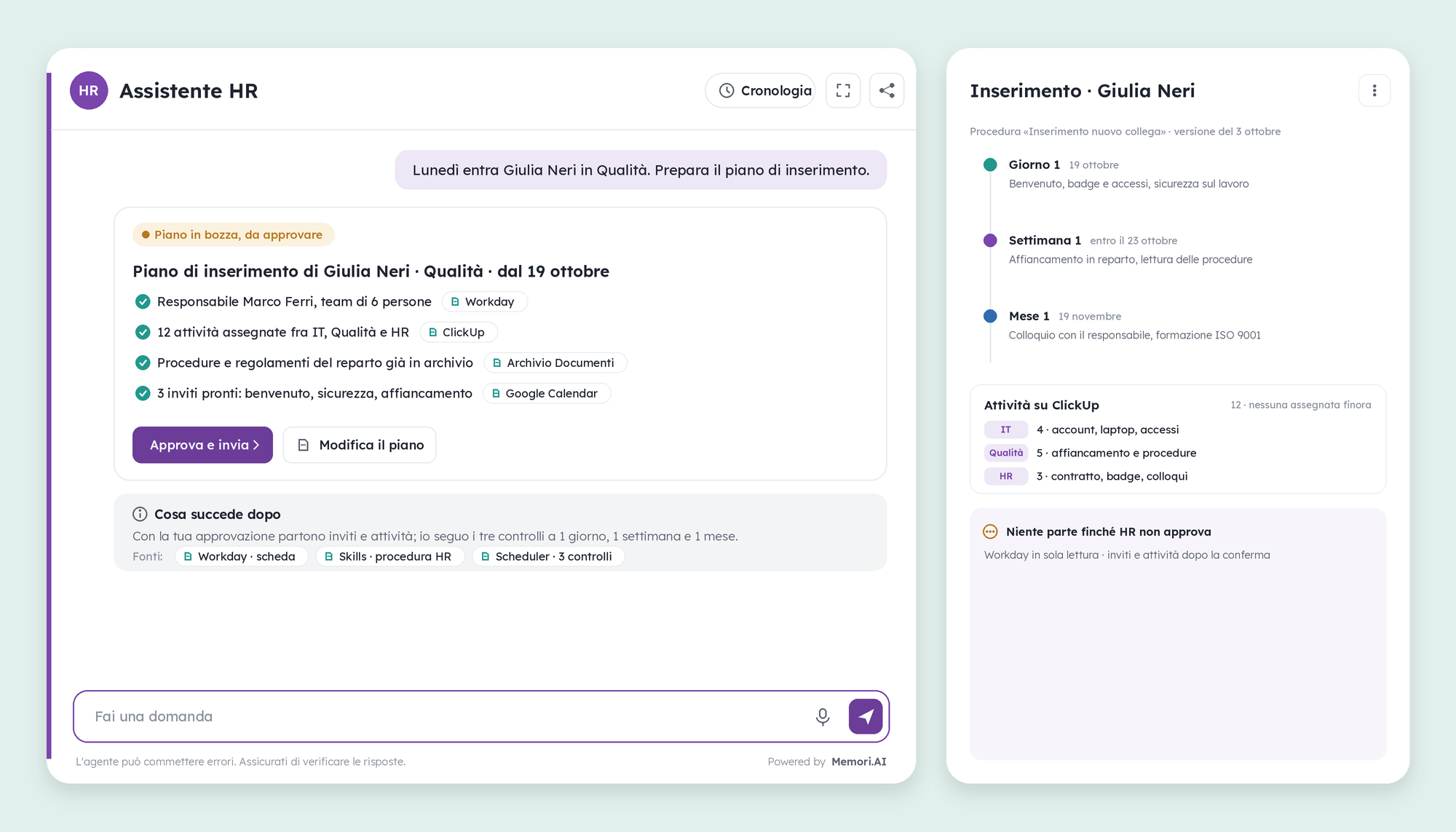Select the Settimana 1 timeline marker
The height and width of the screenshot is (832, 1456).
pyautogui.click(x=990, y=240)
